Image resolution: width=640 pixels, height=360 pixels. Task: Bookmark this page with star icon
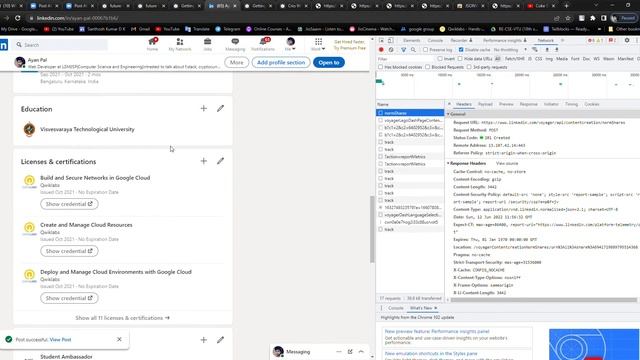(568, 18)
